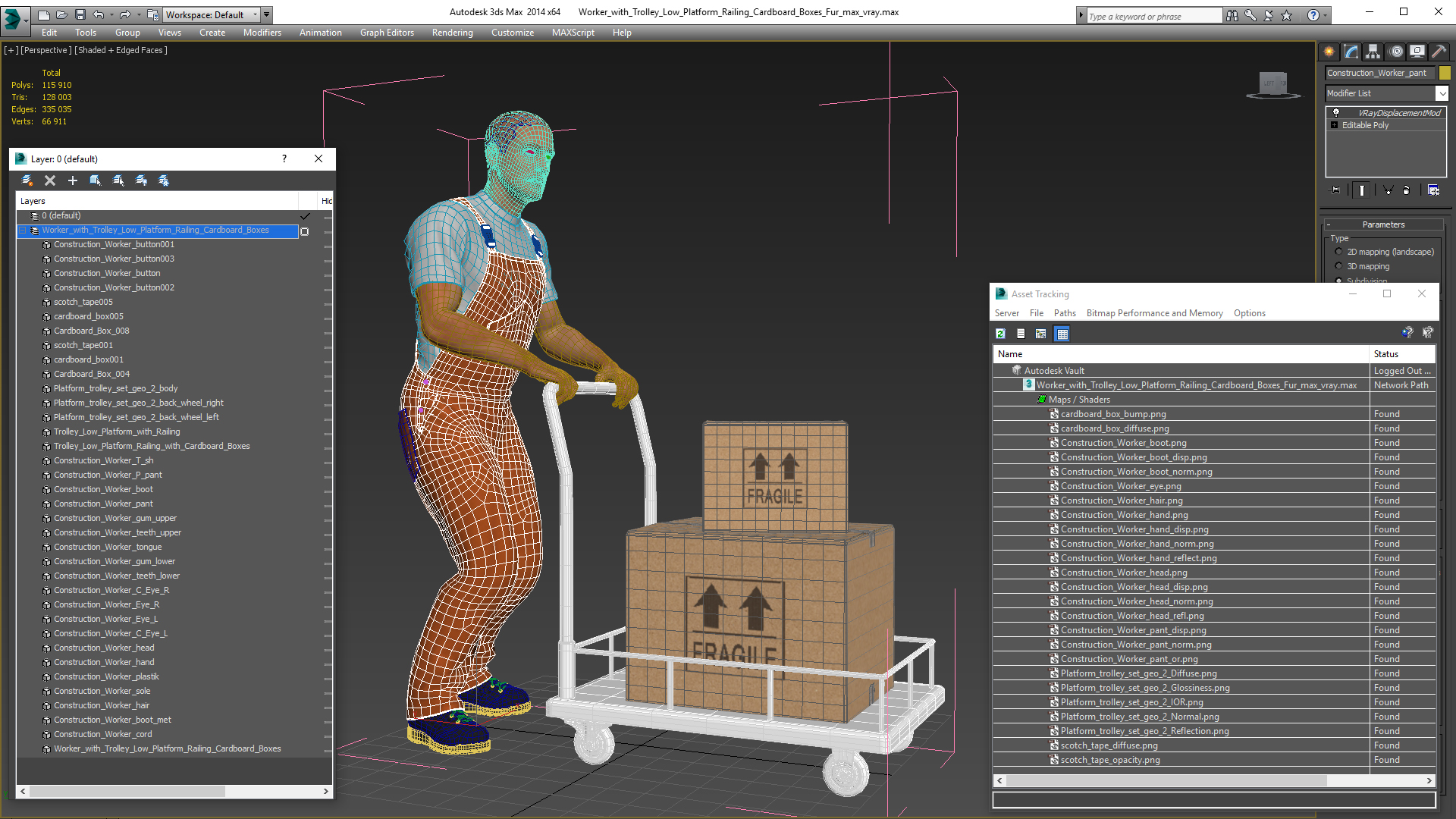Image resolution: width=1456 pixels, height=819 pixels.
Task: Open the Rendering menu
Action: pyautogui.click(x=453, y=33)
